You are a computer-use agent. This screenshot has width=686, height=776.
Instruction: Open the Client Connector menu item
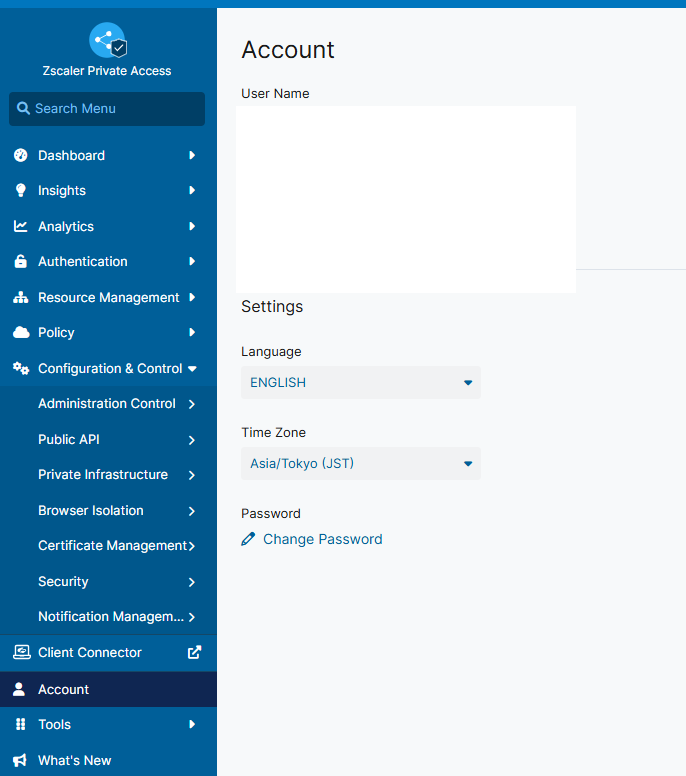tap(108, 653)
